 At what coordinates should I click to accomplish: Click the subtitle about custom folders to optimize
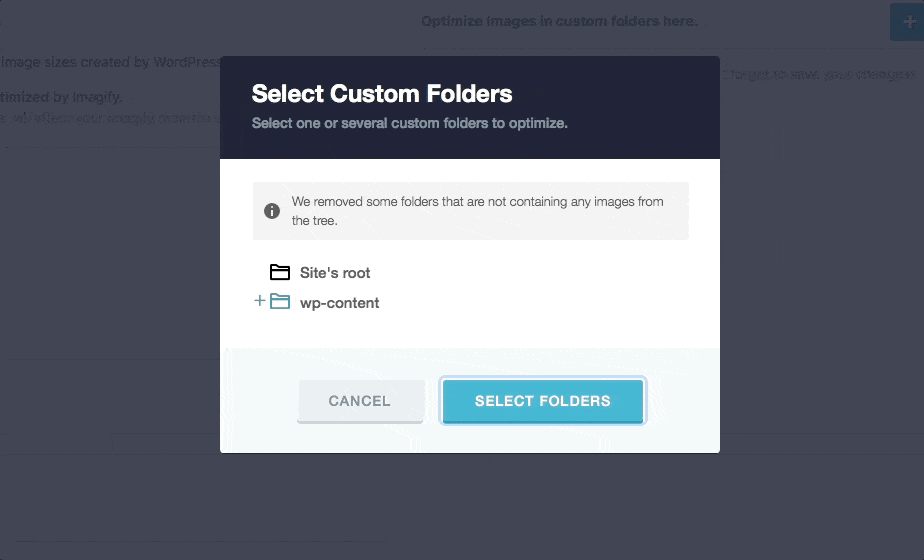click(409, 124)
